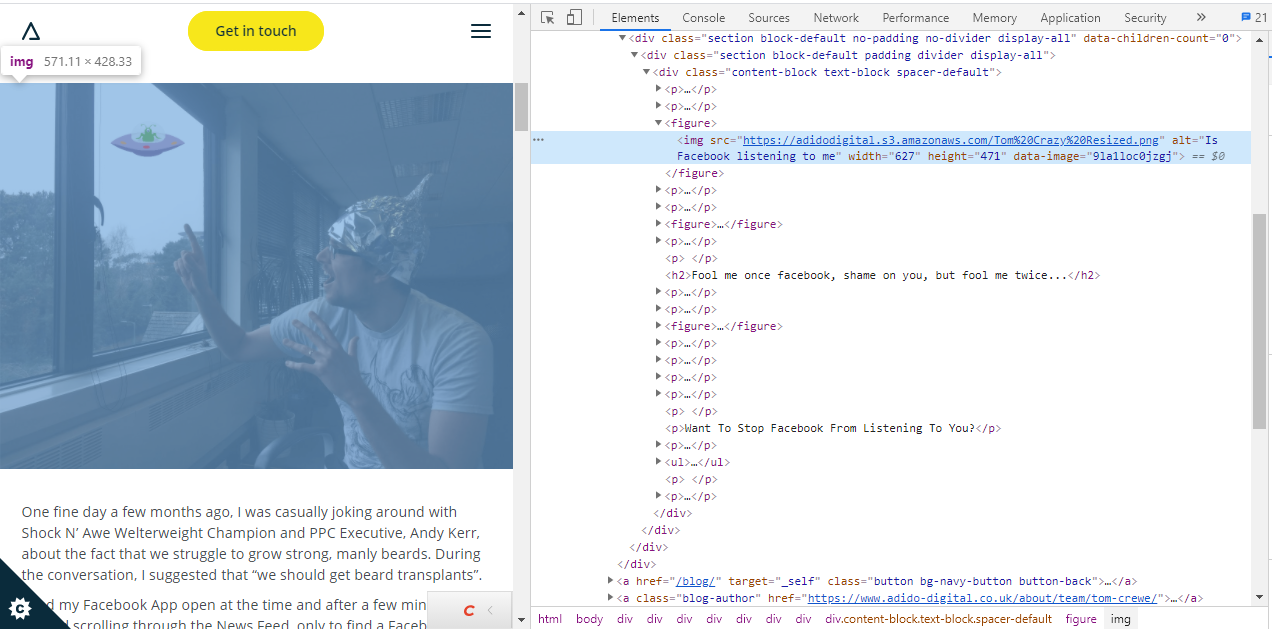The image size is (1272, 629).
Task: Expand the button-back anchor node
Action: pos(611,581)
